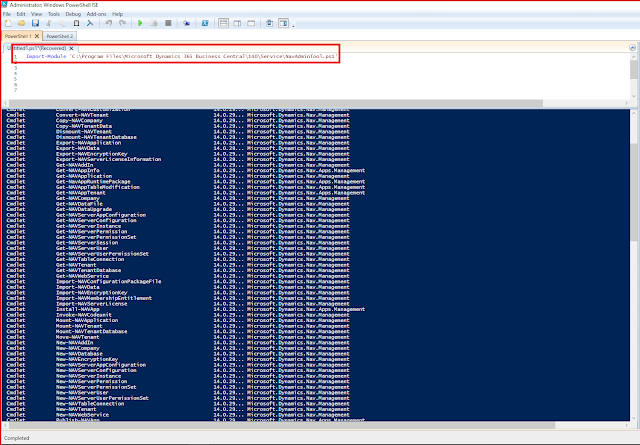This screenshot has width=640, height=445.
Task: Toggle the Show Command Add-on pane
Action: 283,23
